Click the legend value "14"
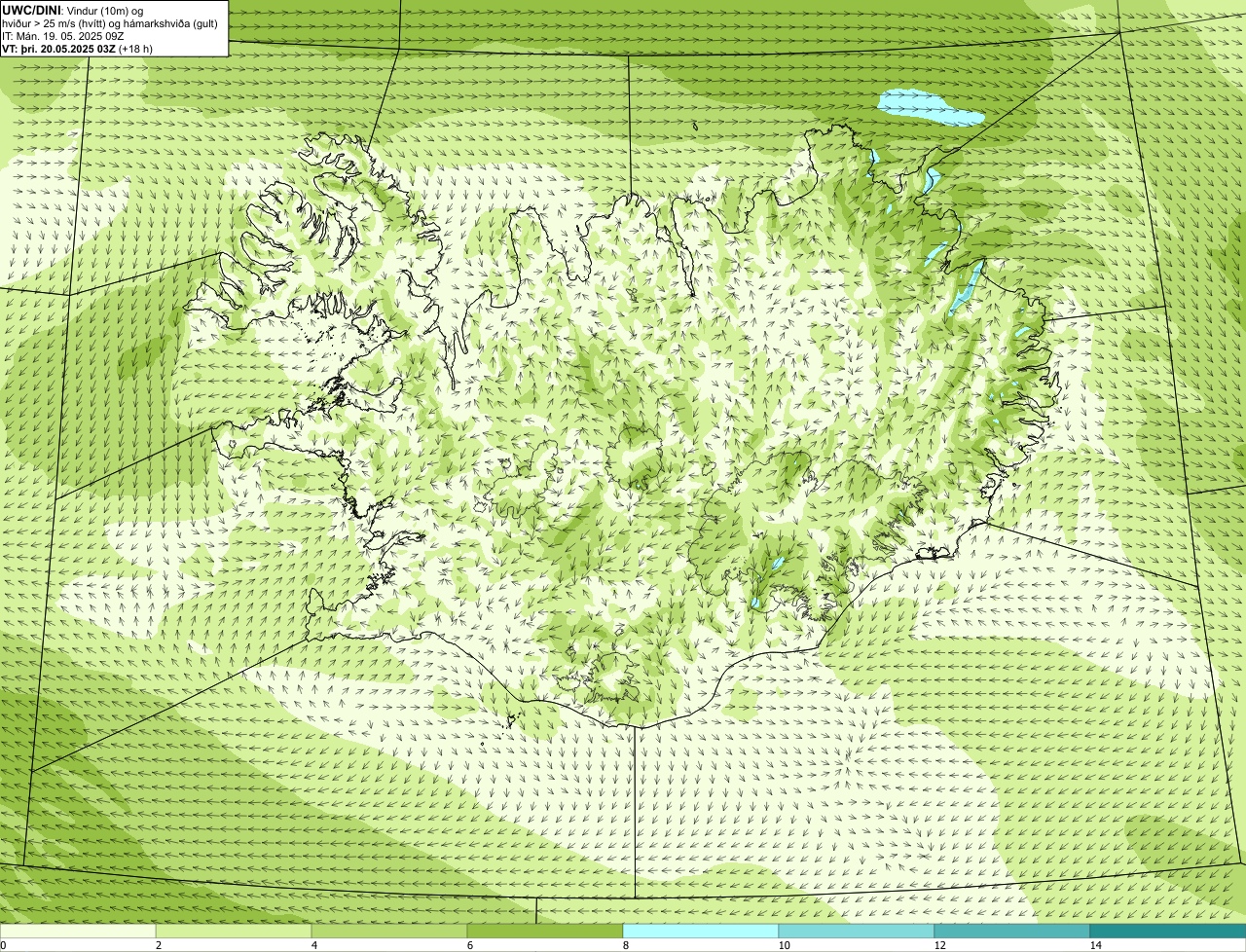This screenshot has height=952, width=1246. pyautogui.click(x=1095, y=945)
